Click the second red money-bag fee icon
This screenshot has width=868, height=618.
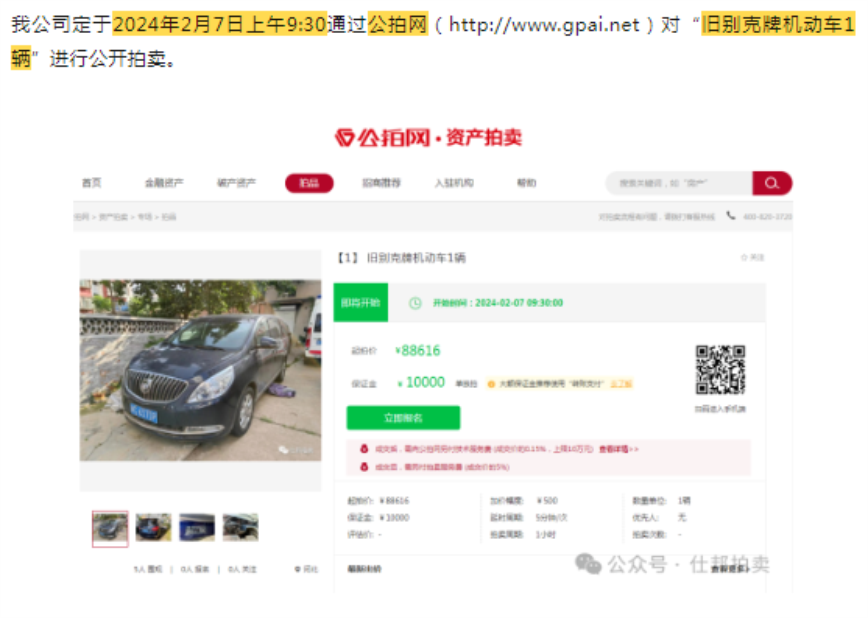[x=364, y=467]
